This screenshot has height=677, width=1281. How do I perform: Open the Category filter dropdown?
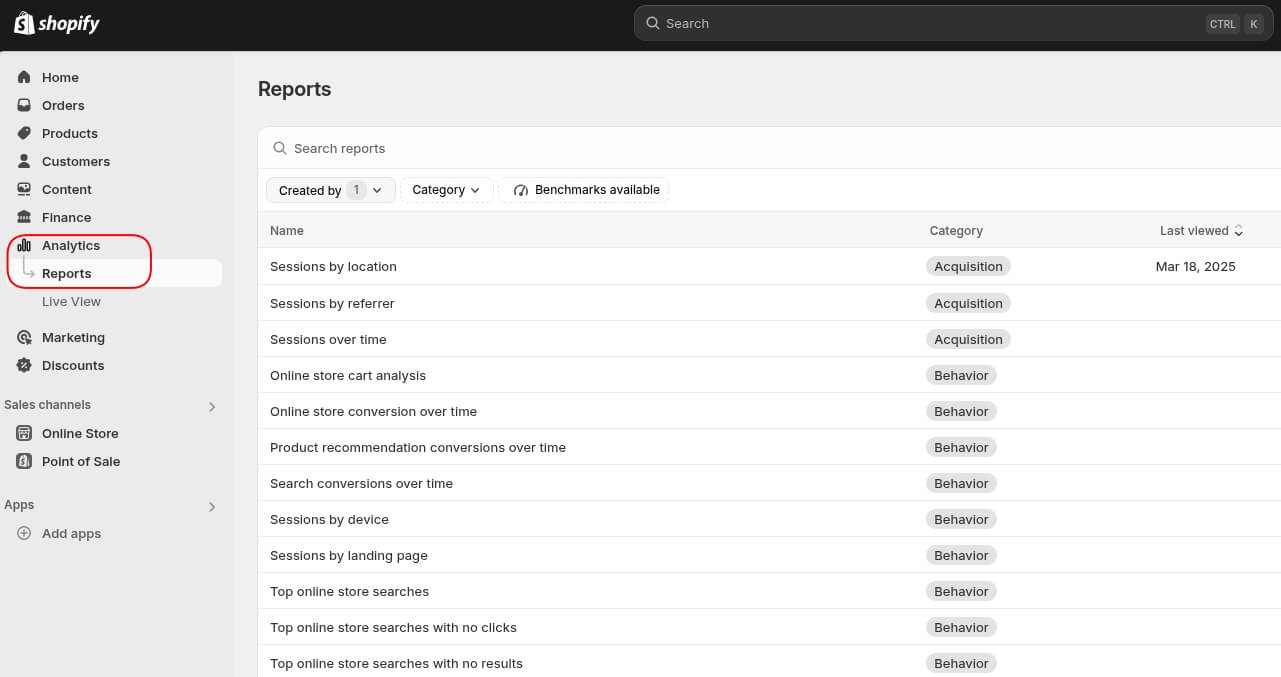coord(446,190)
